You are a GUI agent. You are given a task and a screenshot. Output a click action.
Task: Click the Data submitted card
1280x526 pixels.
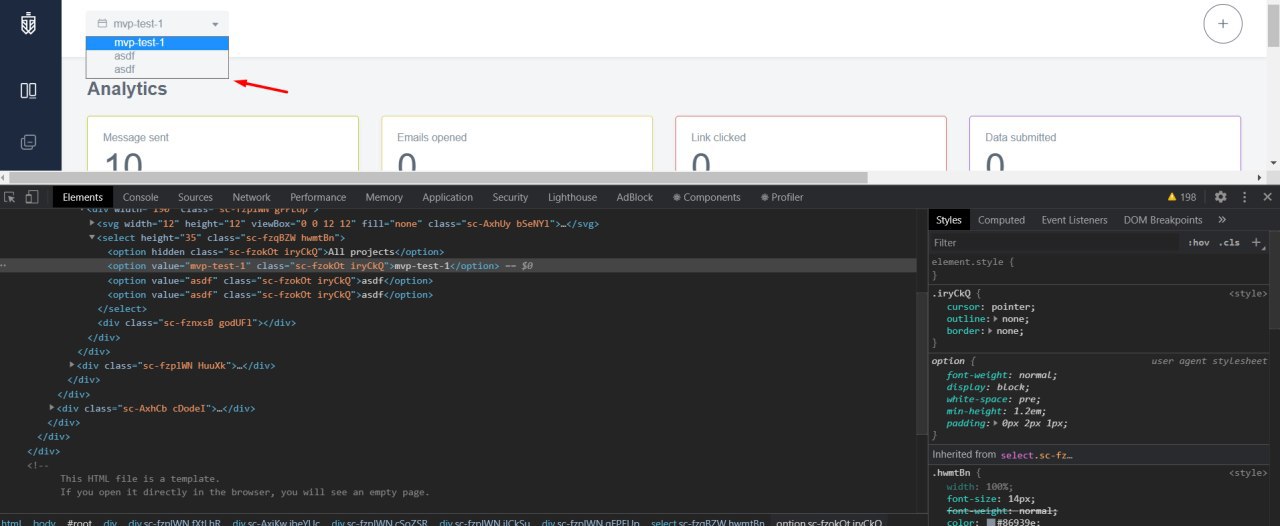point(1105,143)
